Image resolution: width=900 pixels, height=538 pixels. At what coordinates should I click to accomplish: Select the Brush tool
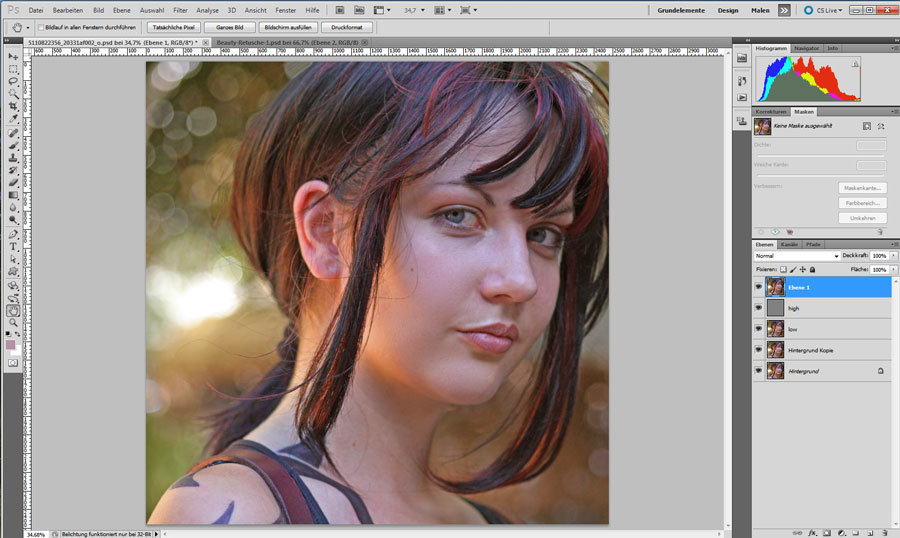(x=13, y=145)
